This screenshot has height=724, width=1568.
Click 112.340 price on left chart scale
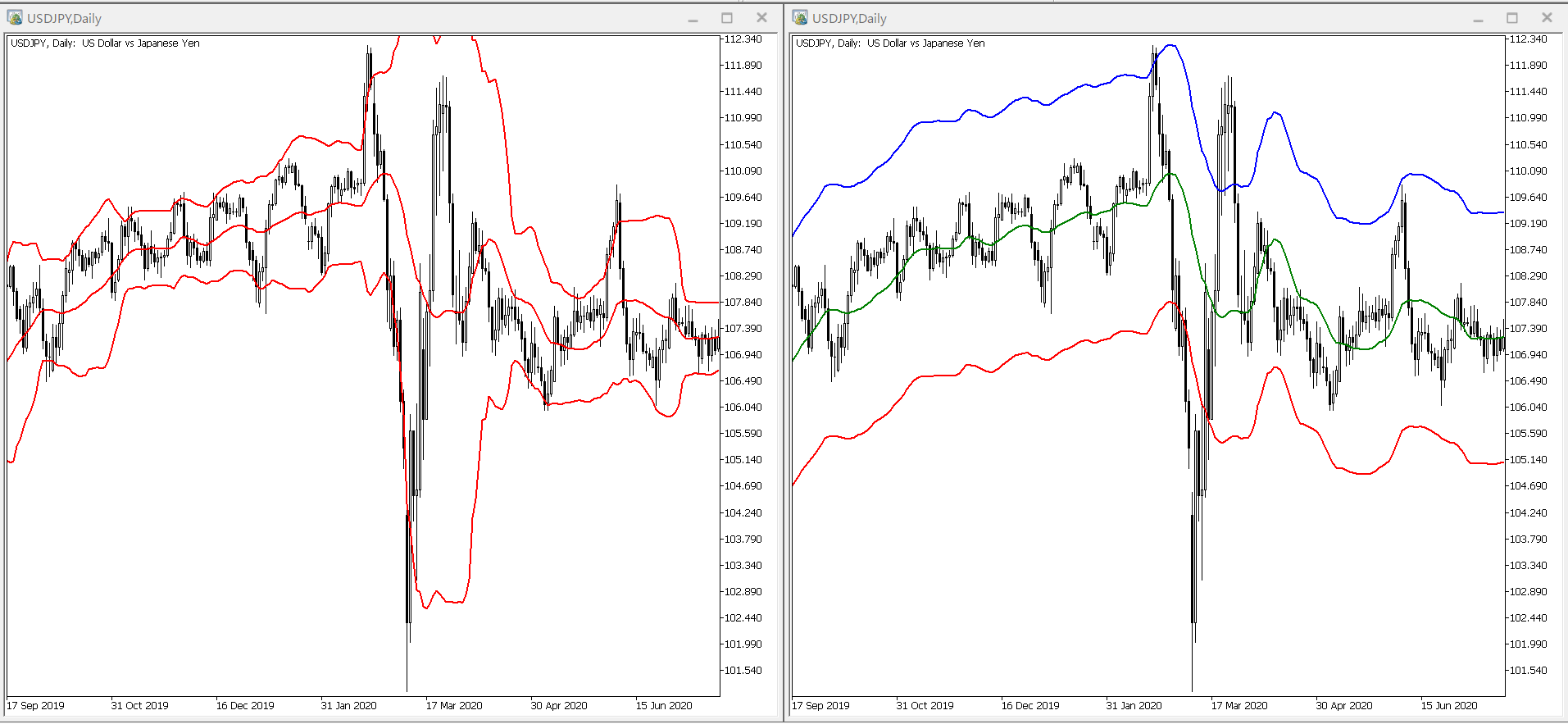(743, 39)
